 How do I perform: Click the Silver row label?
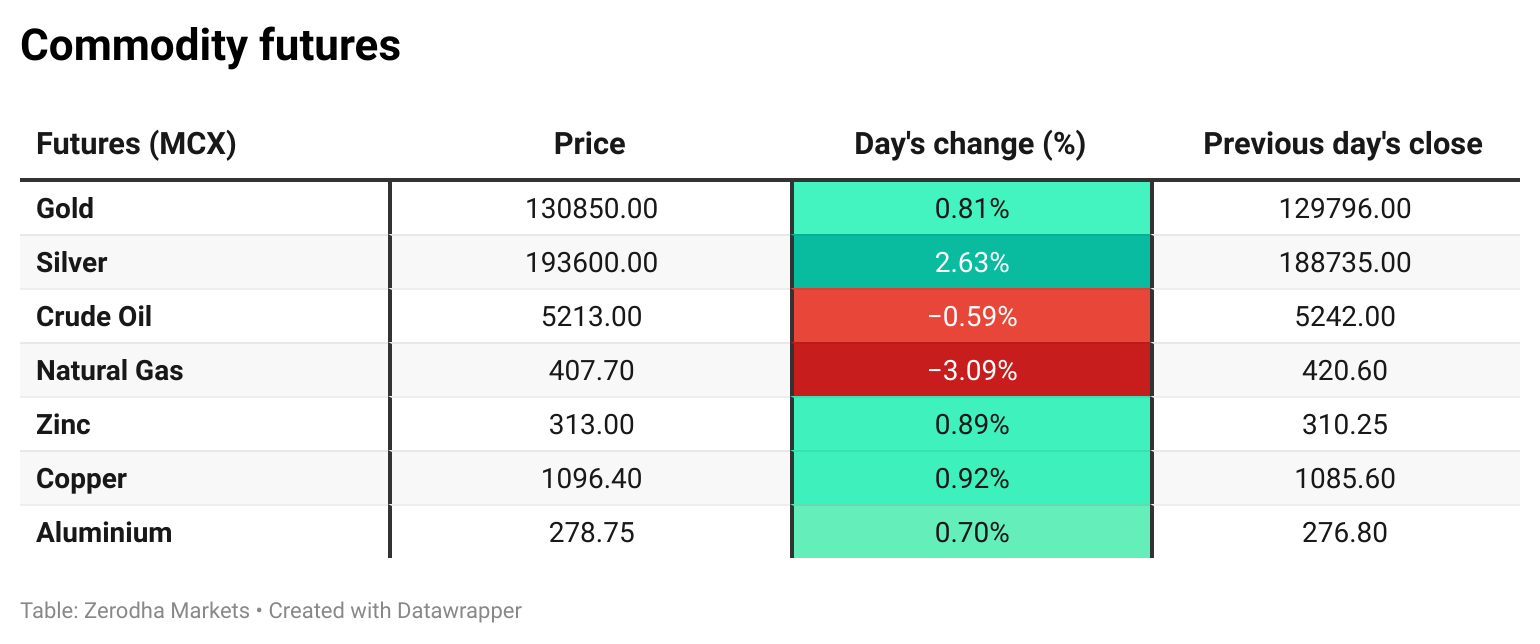click(72, 263)
